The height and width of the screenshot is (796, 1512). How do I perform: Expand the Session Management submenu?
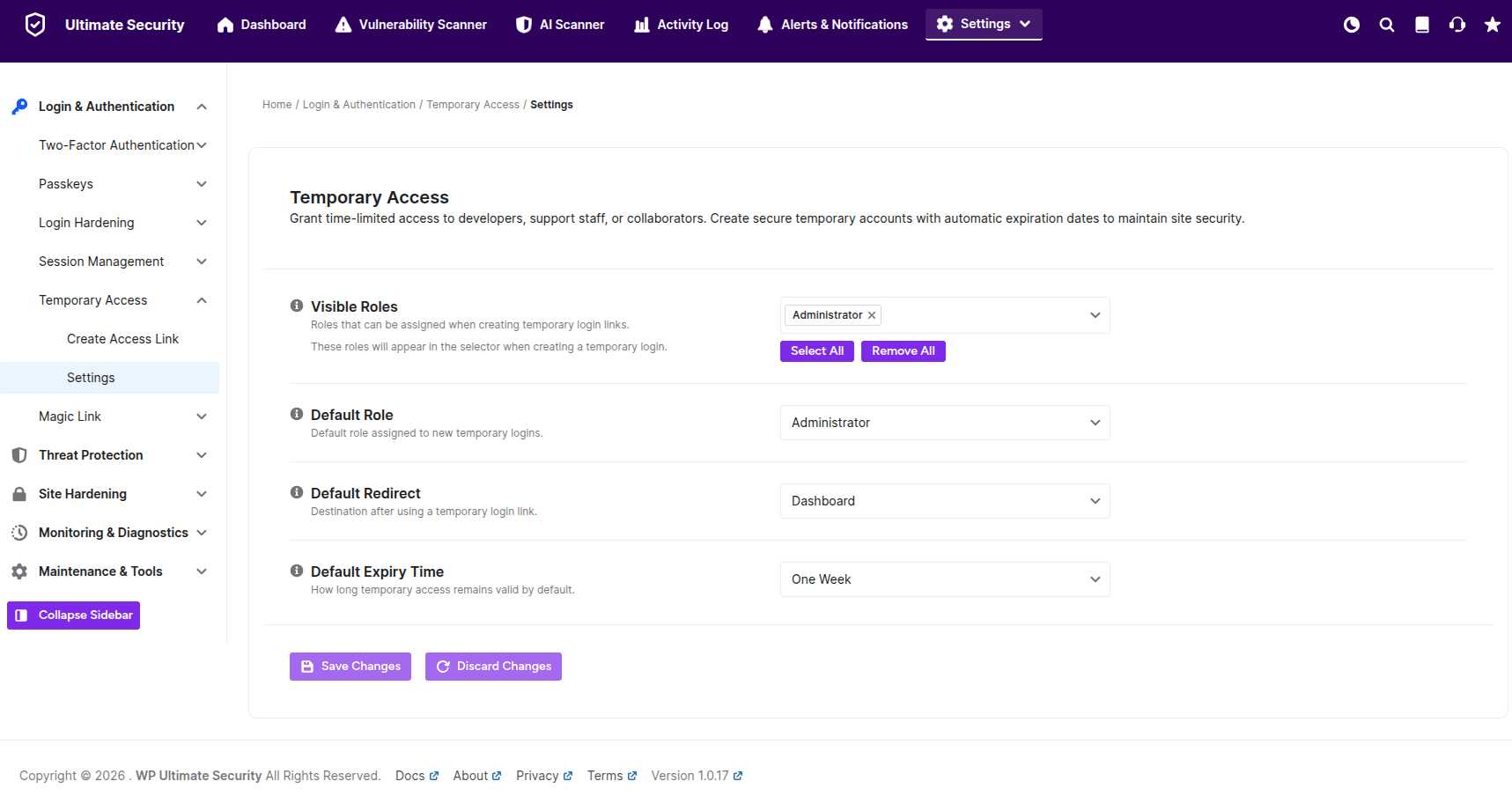click(202, 262)
